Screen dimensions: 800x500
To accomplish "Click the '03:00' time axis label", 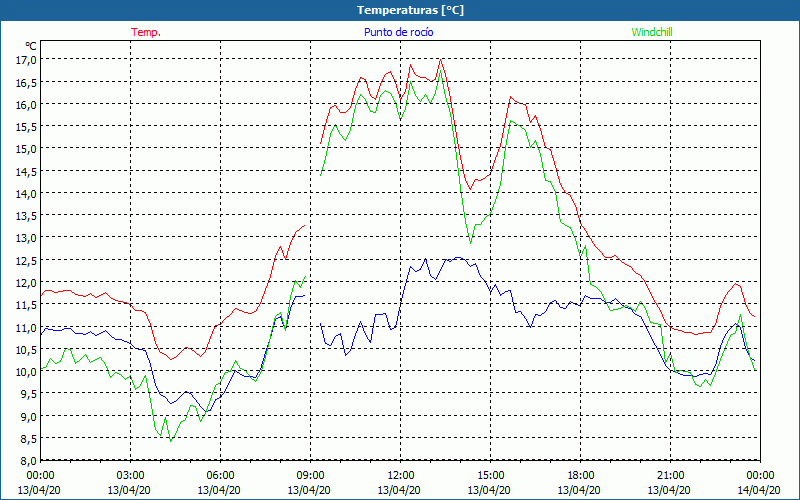I will point(131,476).
